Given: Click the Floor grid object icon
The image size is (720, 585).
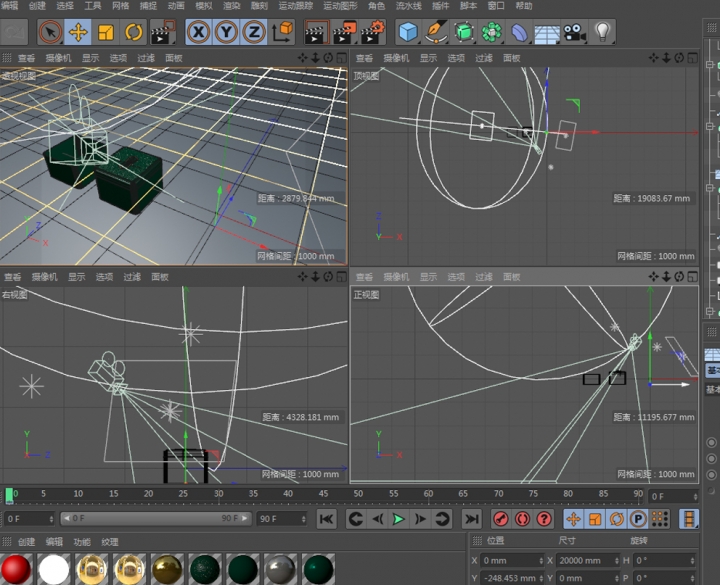Looking at the screenshot, I should (x=546, y=32).
